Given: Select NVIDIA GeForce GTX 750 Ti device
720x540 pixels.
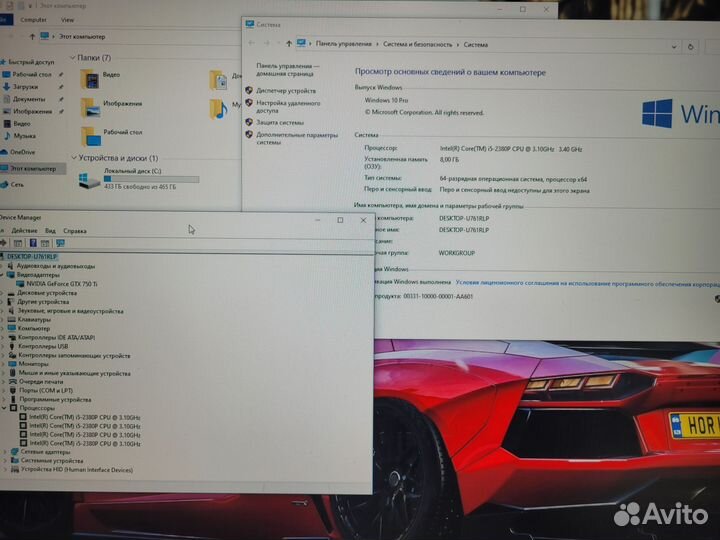Looking at the screenshot, I should [57, 284].
